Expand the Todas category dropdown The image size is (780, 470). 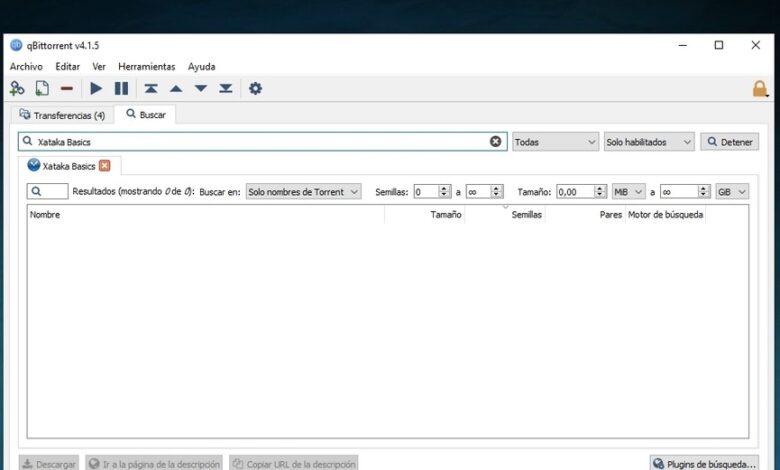pos(555,142)
